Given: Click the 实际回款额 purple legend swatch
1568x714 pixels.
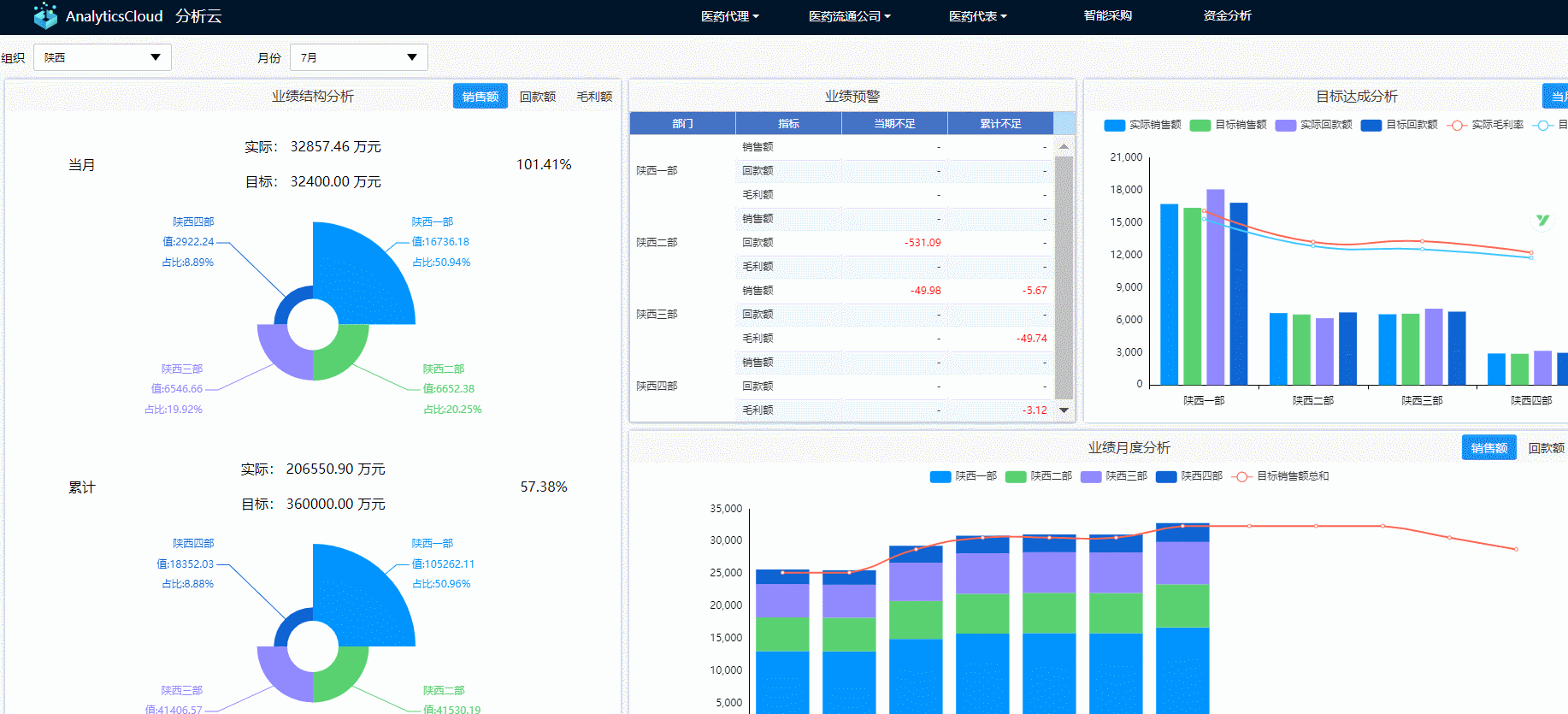Looking at the screenshot, I should point(1285,126).
